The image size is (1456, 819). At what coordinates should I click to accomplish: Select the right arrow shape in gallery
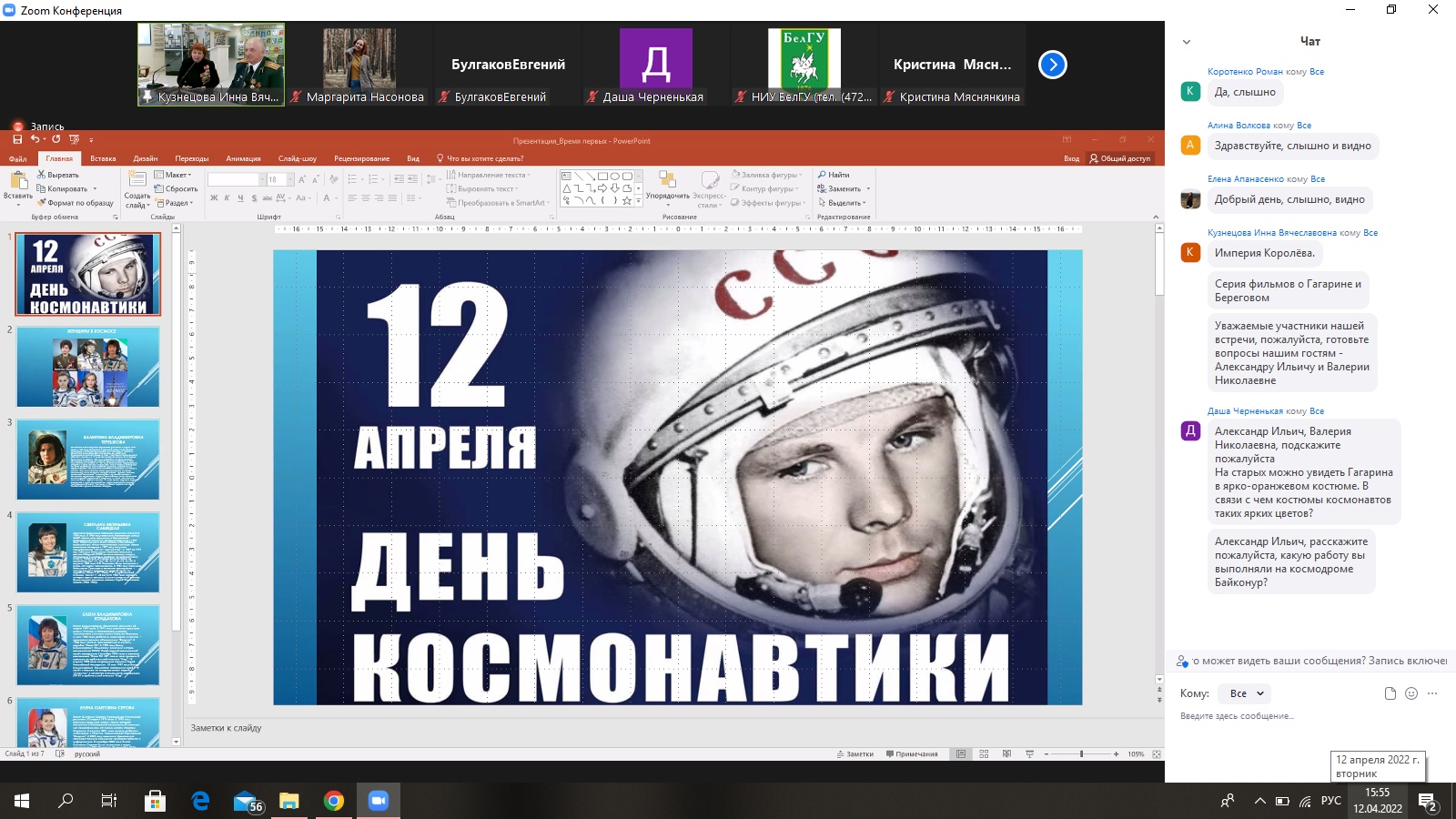pyautogui.click(x=602, y=188)
